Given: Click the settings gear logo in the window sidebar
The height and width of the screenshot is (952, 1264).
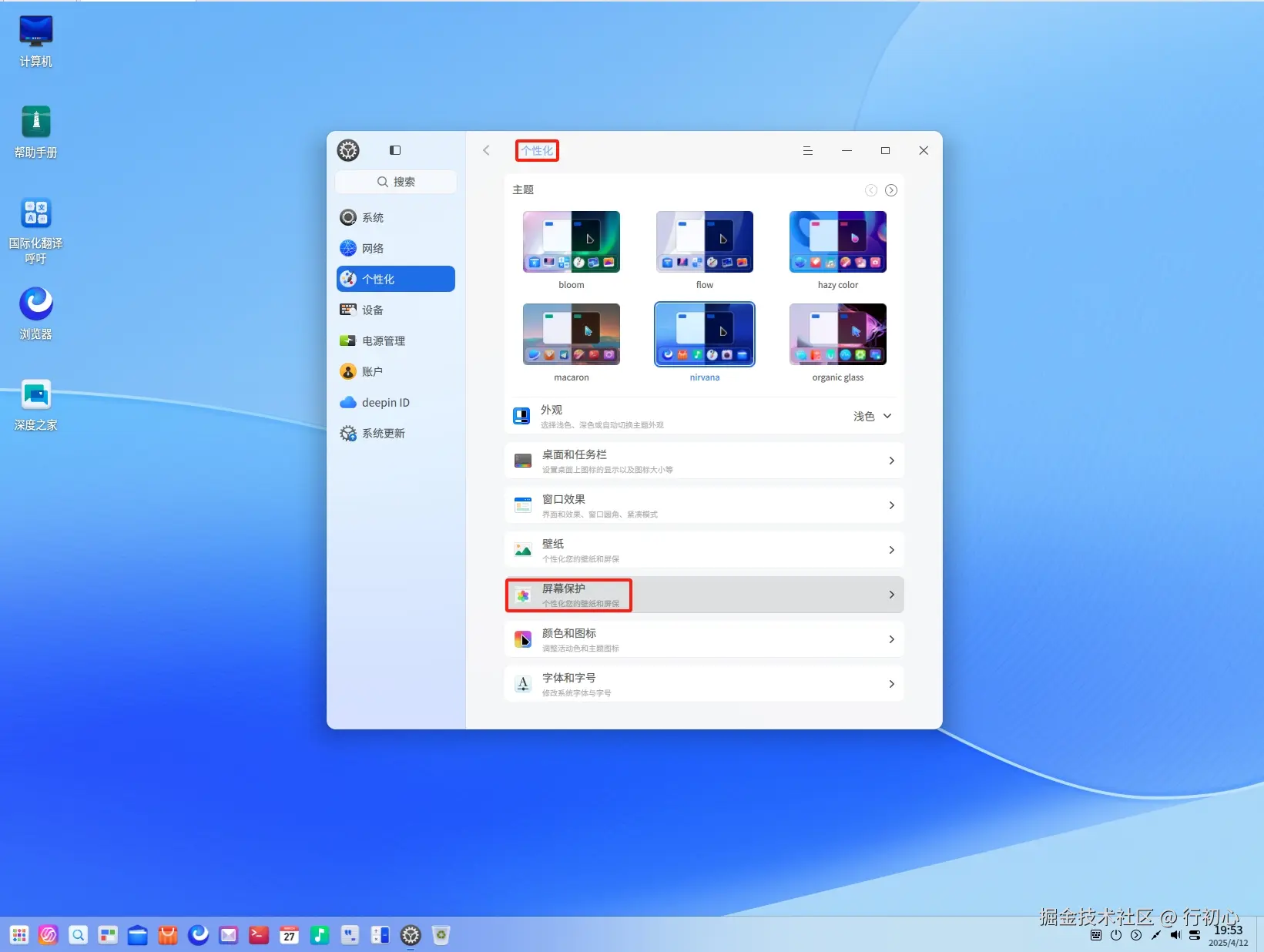Looking at the screenshot, I should point(348,150).
